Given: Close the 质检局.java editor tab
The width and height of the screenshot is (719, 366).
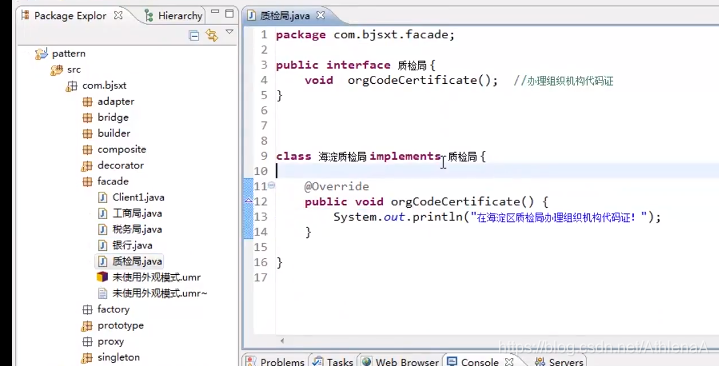Looking at the screenshot, I should [x=321, y=15].
